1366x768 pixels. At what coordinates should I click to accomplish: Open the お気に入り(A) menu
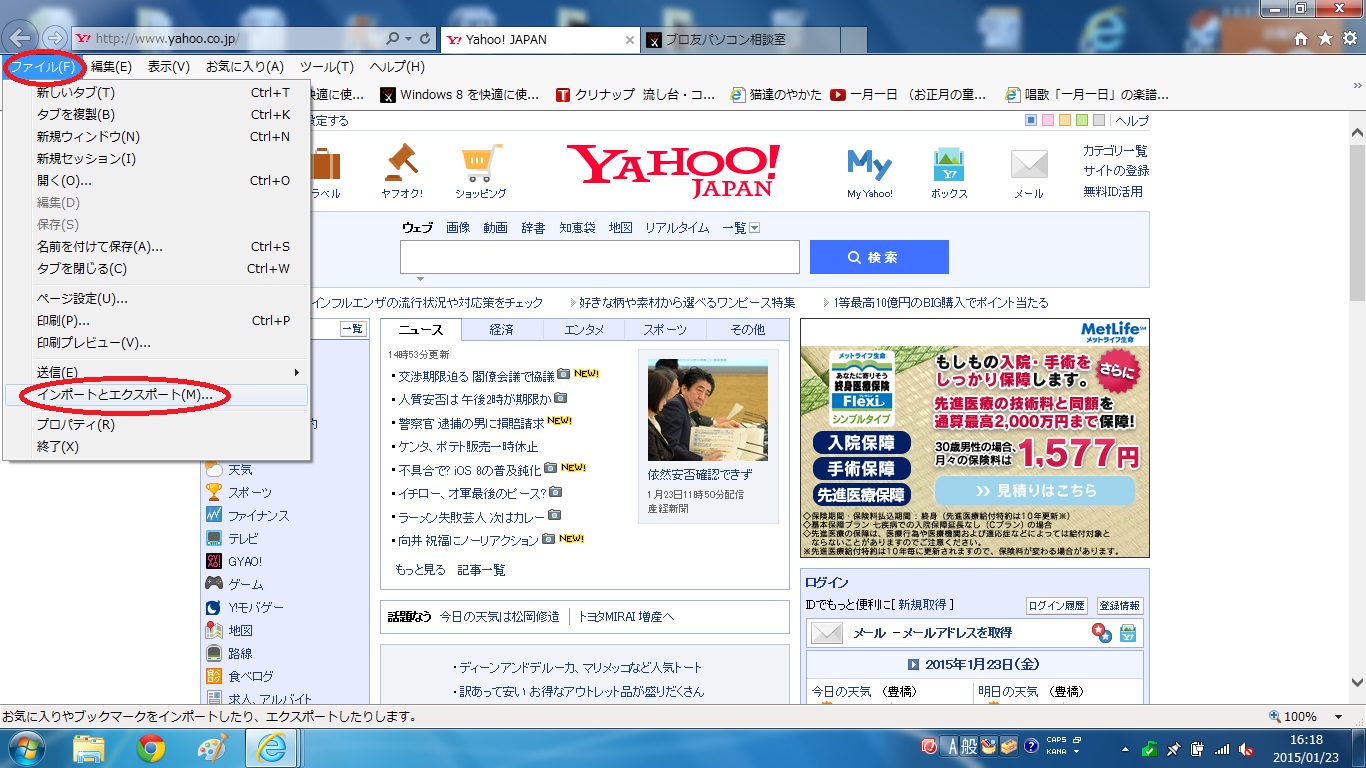245,67
